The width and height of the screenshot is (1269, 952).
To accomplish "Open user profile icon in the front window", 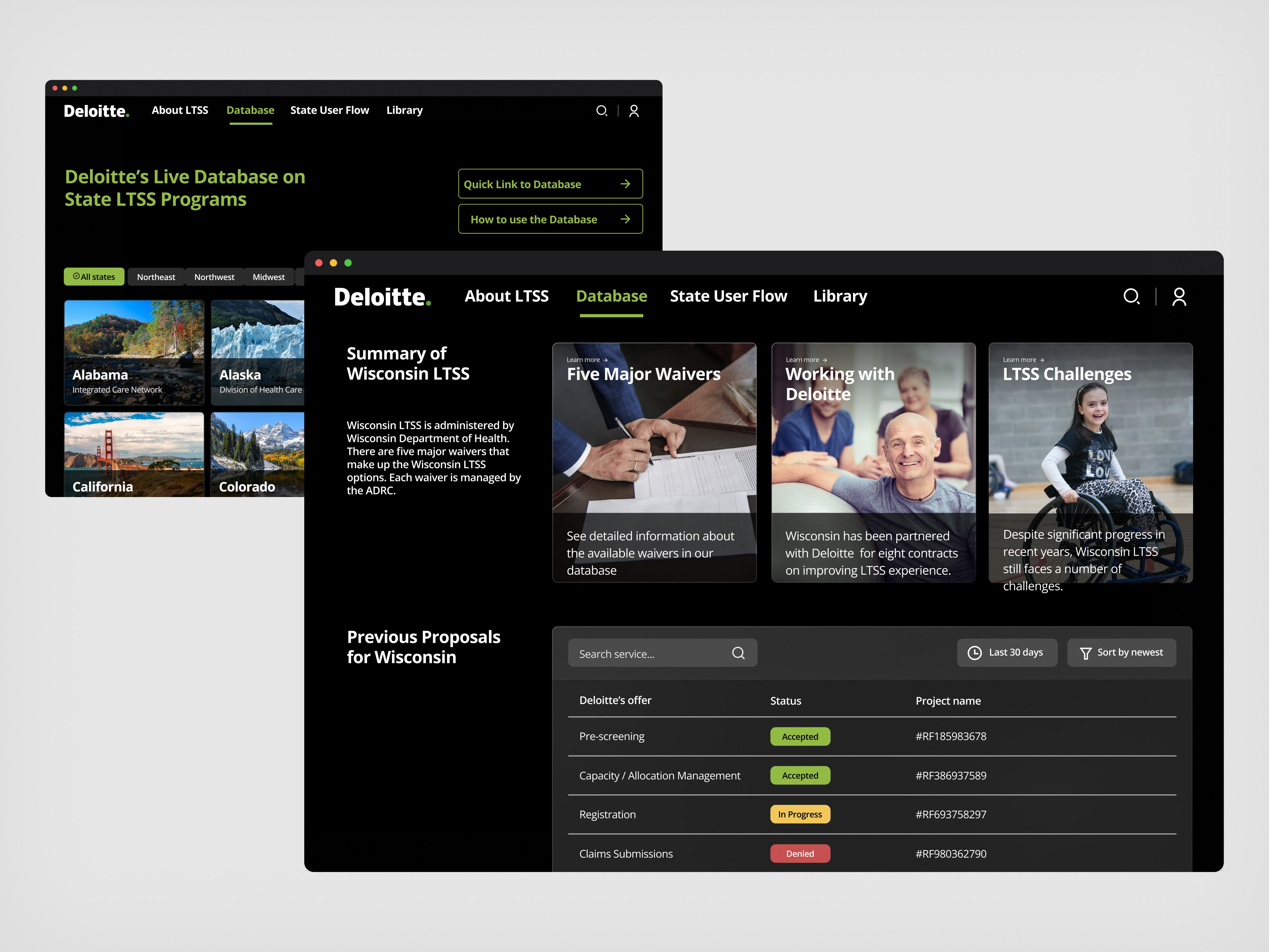I will click(x=1179, y=296).
